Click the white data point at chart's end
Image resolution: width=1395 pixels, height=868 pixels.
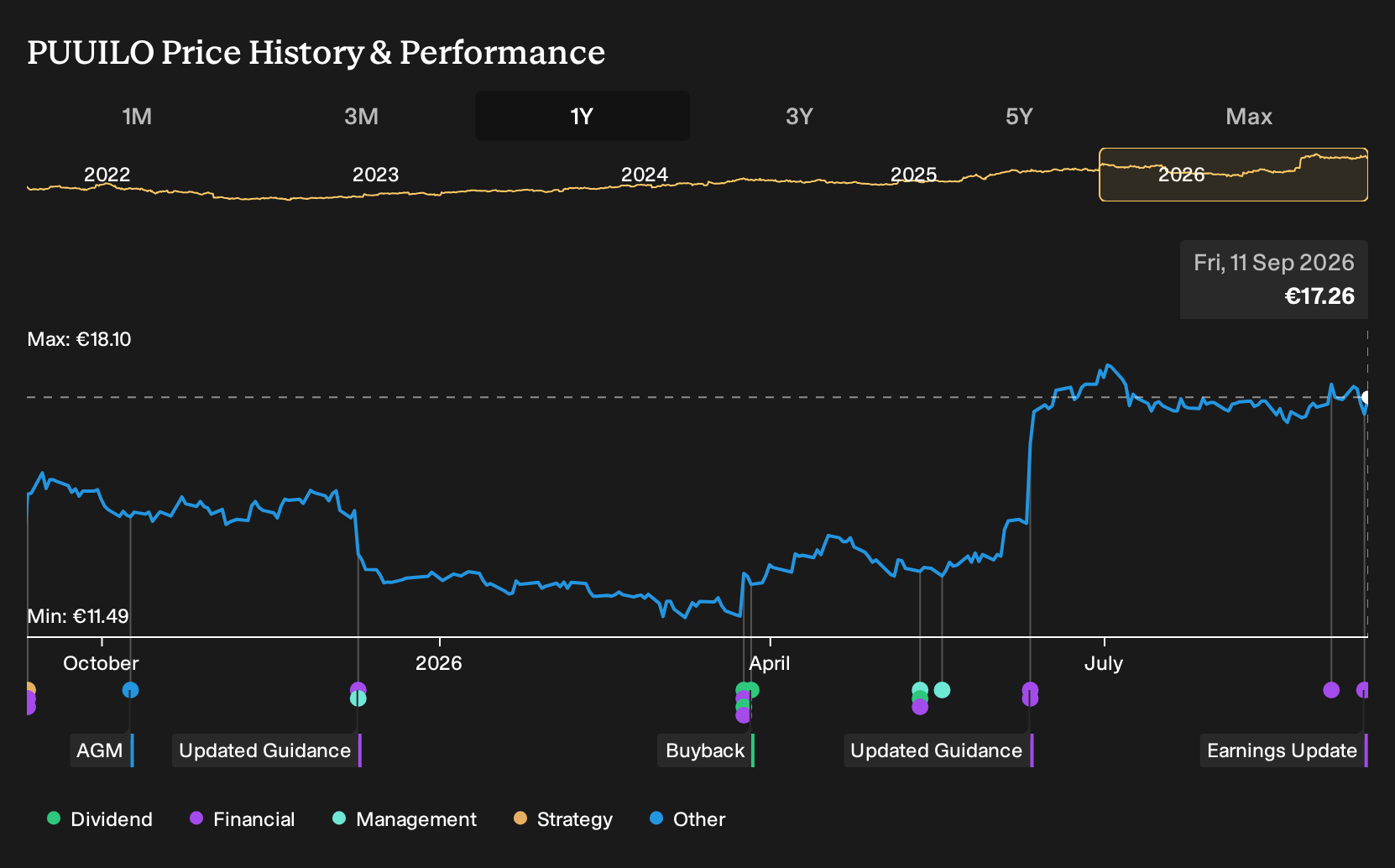tap(1366, 398)
